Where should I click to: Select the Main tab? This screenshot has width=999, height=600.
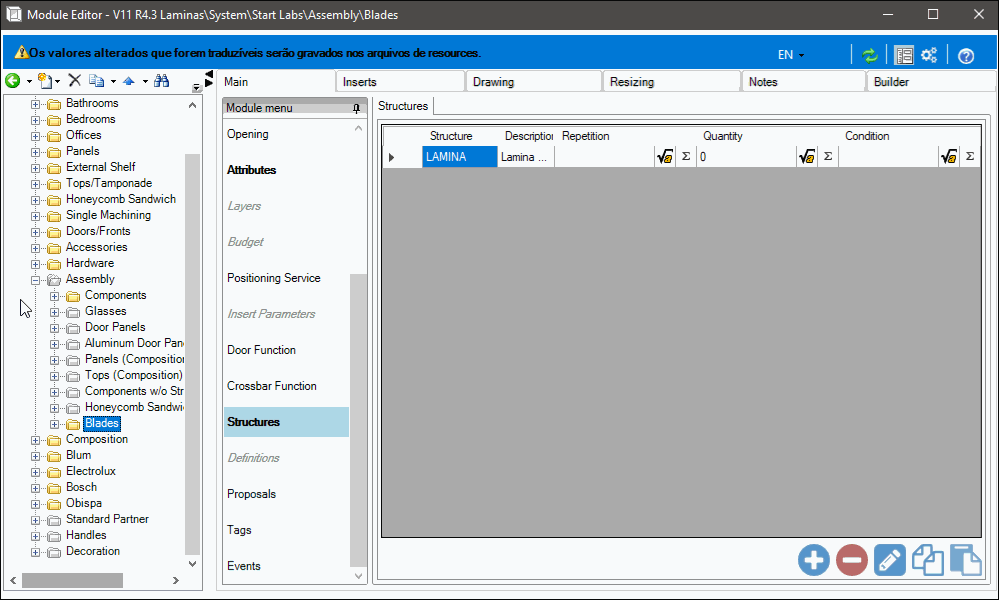276,82
